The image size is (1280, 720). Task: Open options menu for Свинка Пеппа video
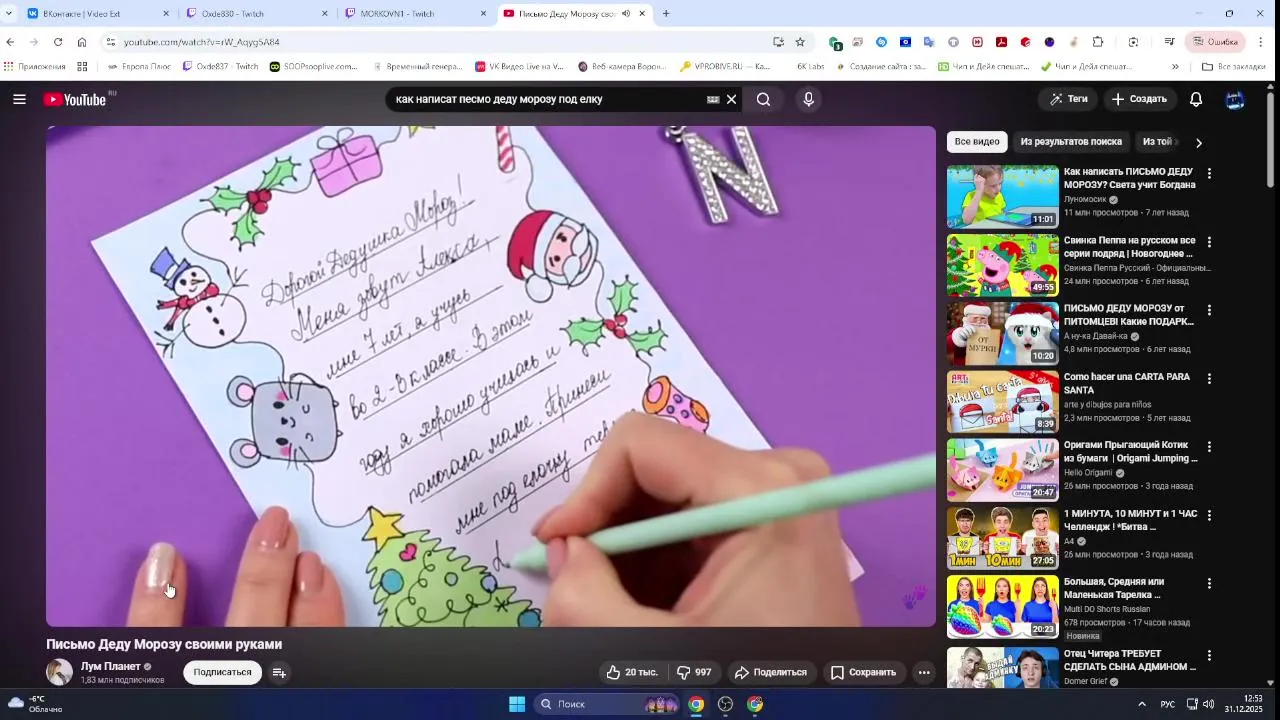(x=1209, y=242)
